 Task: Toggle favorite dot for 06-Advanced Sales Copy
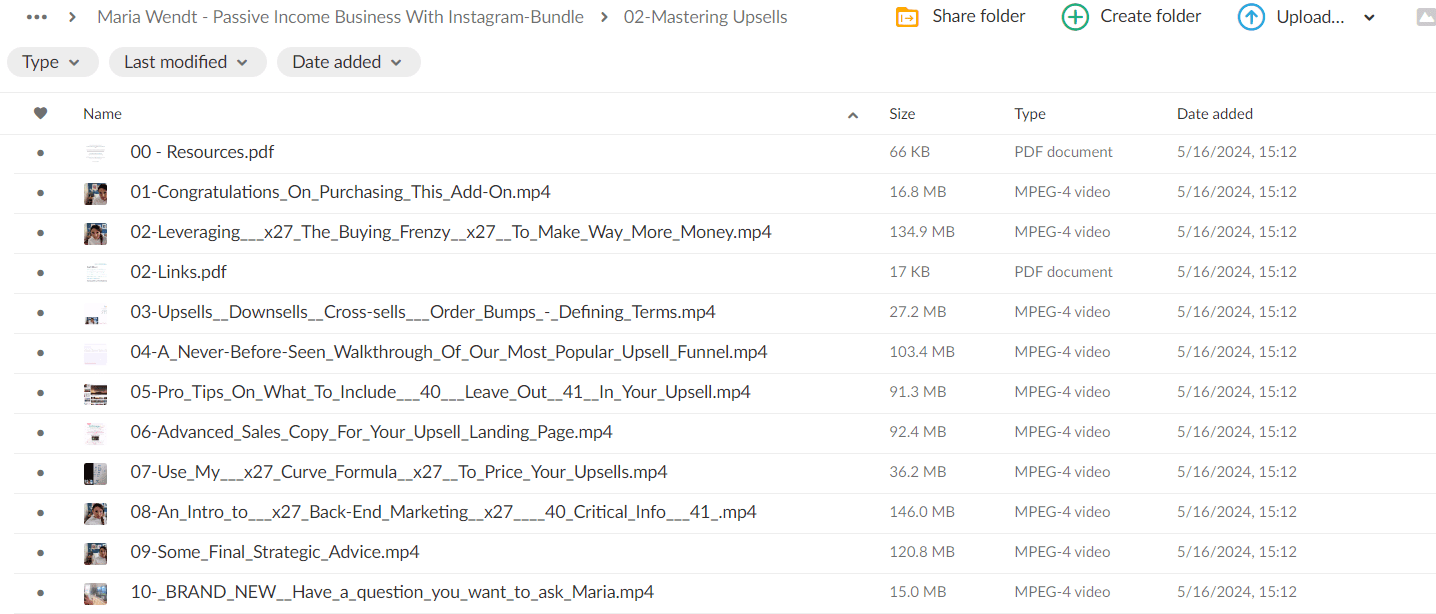[x=40, y=433]
